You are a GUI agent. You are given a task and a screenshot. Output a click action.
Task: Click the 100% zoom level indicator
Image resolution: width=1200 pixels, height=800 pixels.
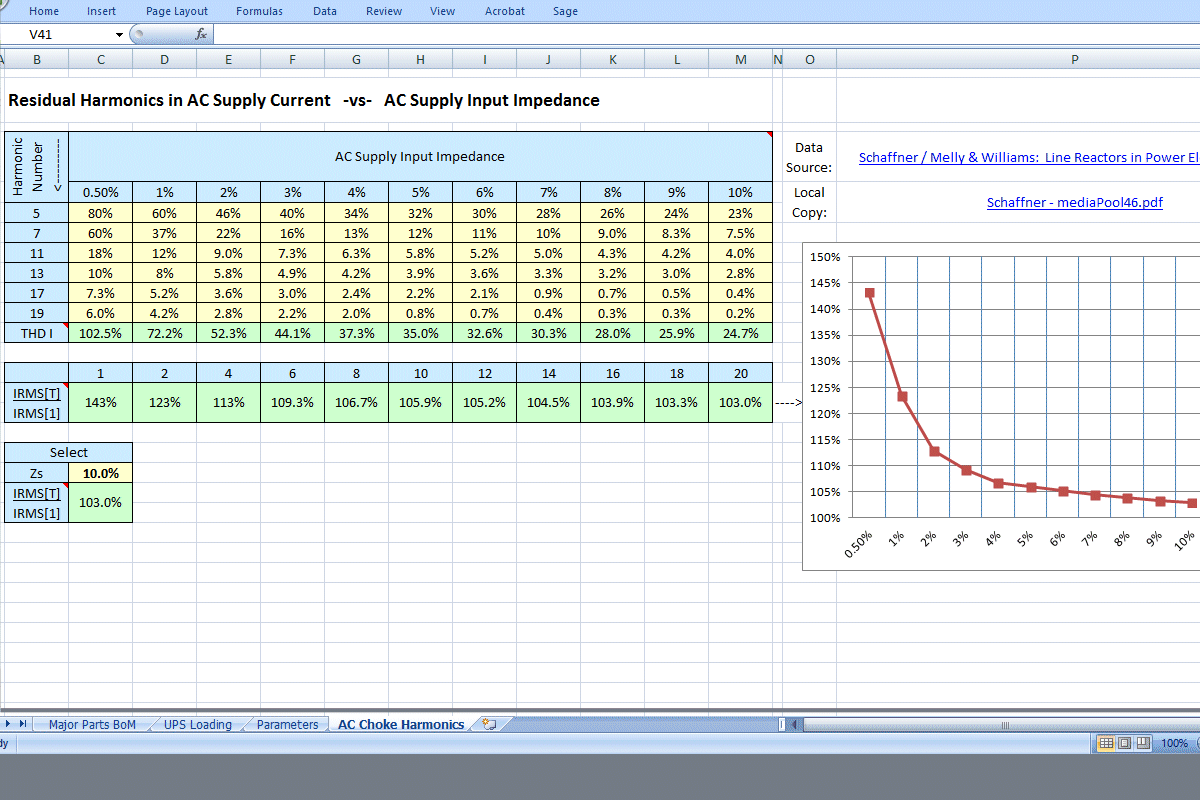pos(1175,743)
